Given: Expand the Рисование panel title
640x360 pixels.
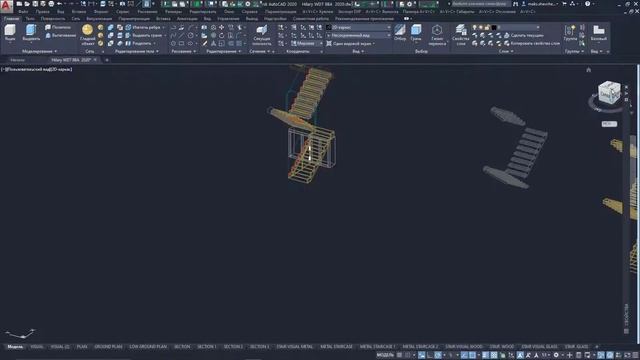Looking at the screenshot, I should point(183,51).
